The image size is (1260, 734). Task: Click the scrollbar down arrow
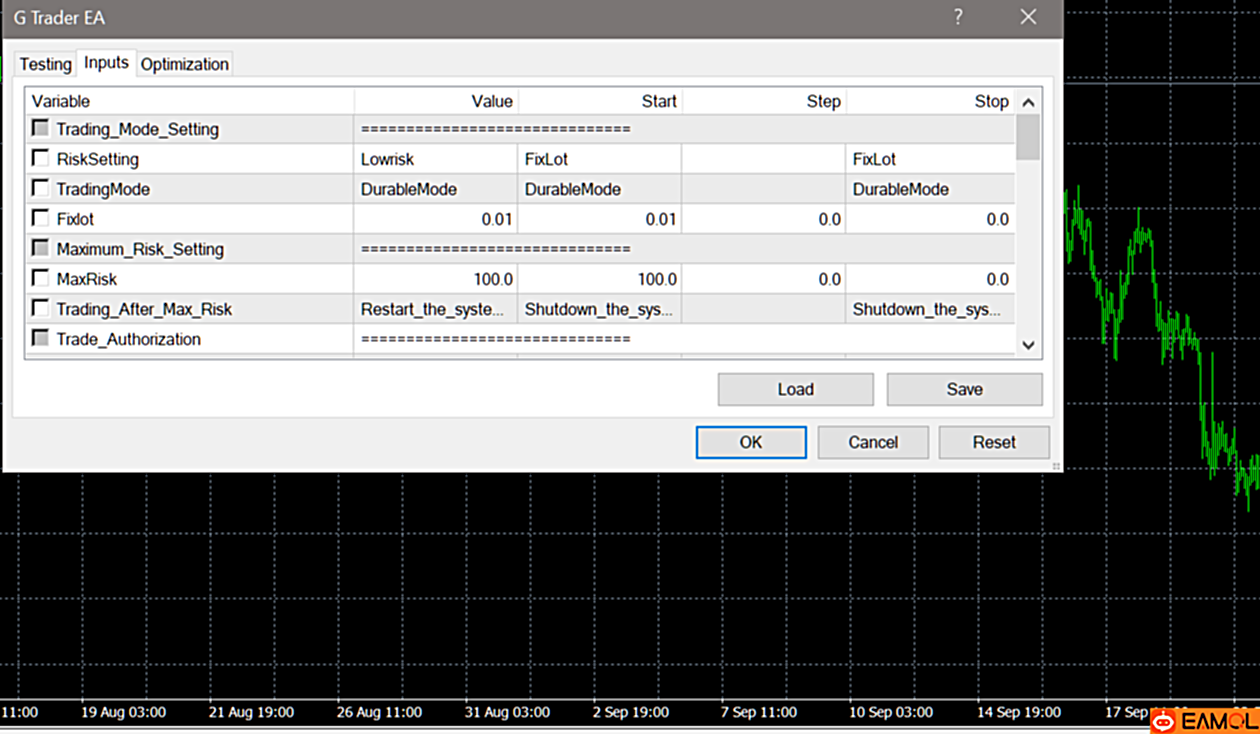(x=1027, y=344)
